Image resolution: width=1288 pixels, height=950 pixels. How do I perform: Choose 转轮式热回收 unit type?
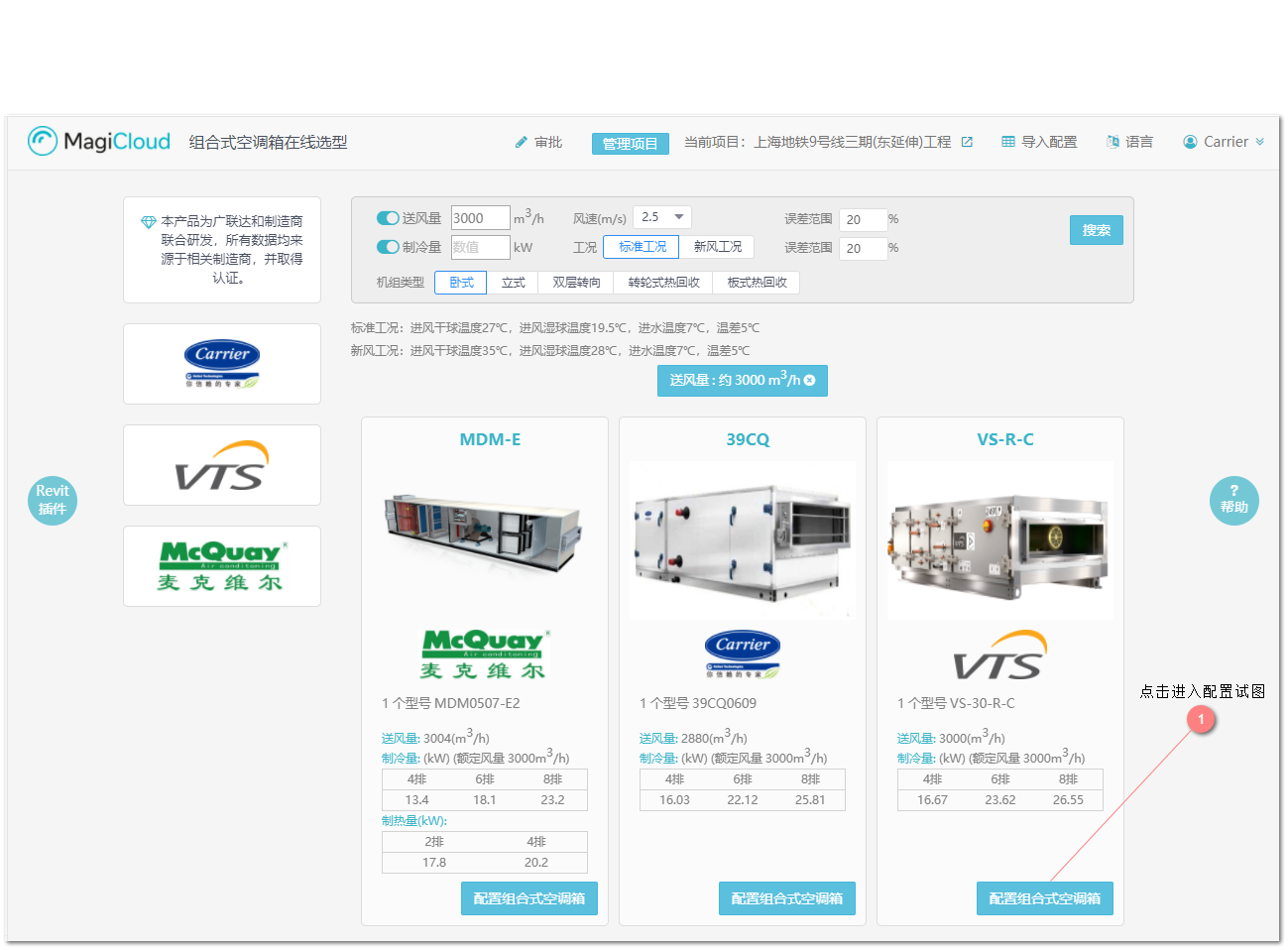(663, 283)
